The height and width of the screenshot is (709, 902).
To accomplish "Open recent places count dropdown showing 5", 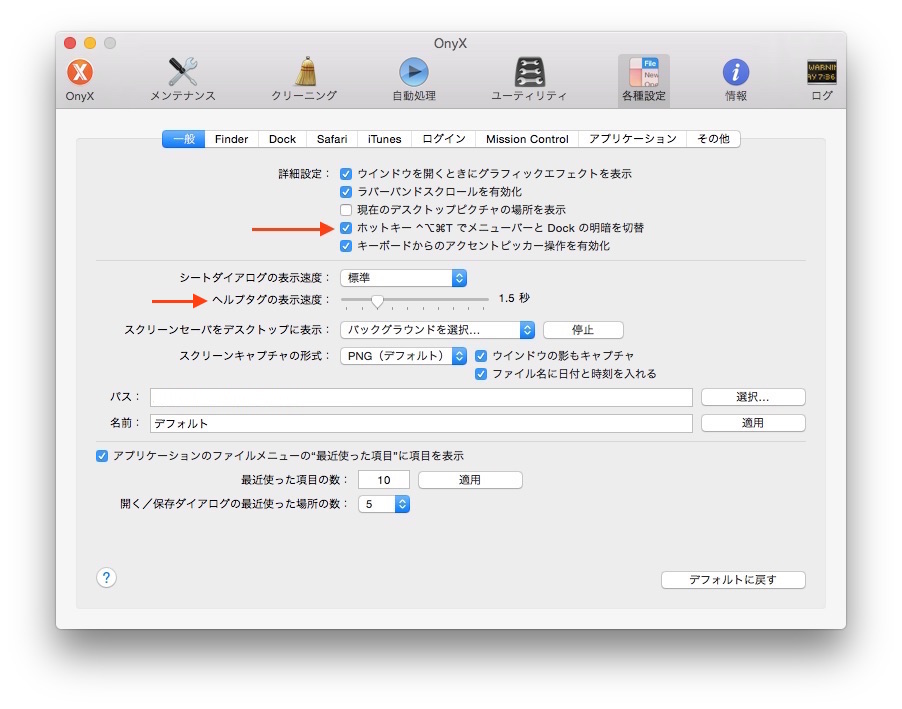I will pyautogui.click(x=384, y=504).
